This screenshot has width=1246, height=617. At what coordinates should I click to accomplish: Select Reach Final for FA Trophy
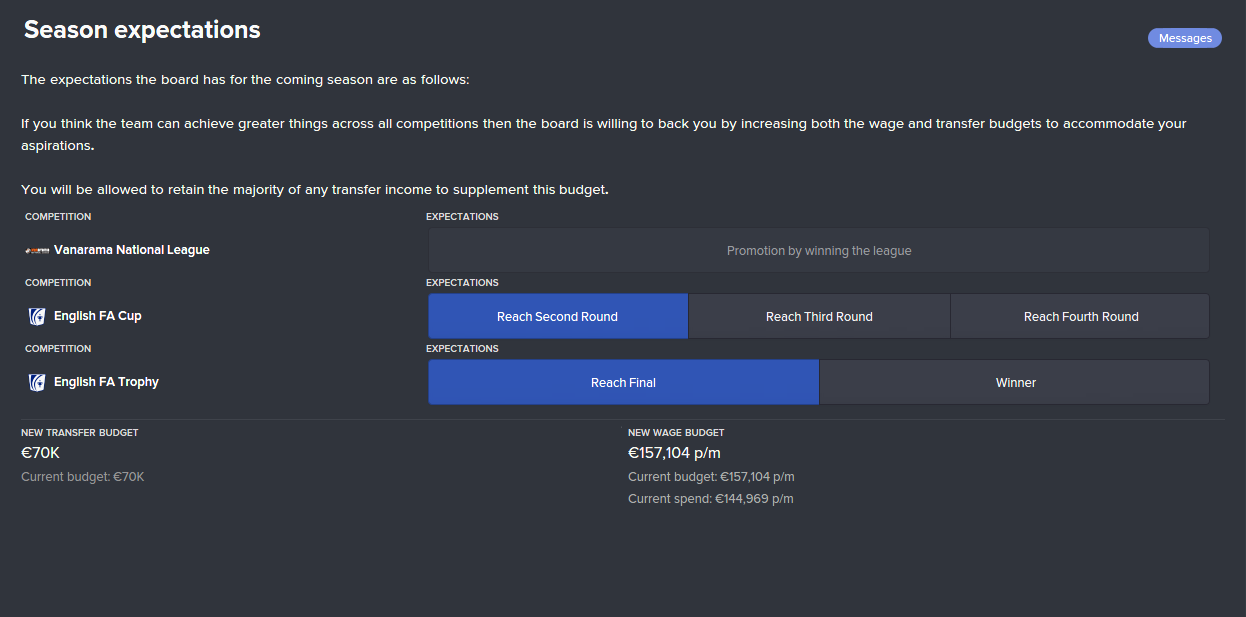click(623, 383)
